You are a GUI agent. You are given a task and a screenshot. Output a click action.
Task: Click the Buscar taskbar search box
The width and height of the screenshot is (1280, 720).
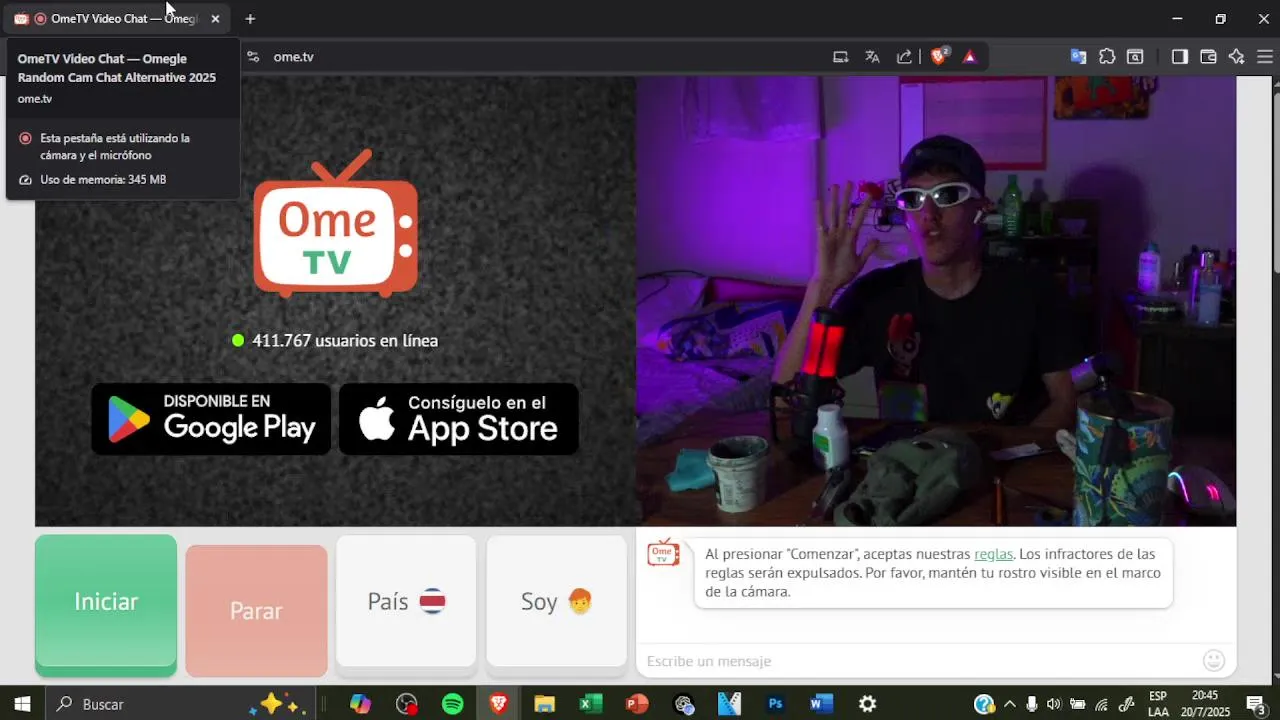[x=180, y=704]
